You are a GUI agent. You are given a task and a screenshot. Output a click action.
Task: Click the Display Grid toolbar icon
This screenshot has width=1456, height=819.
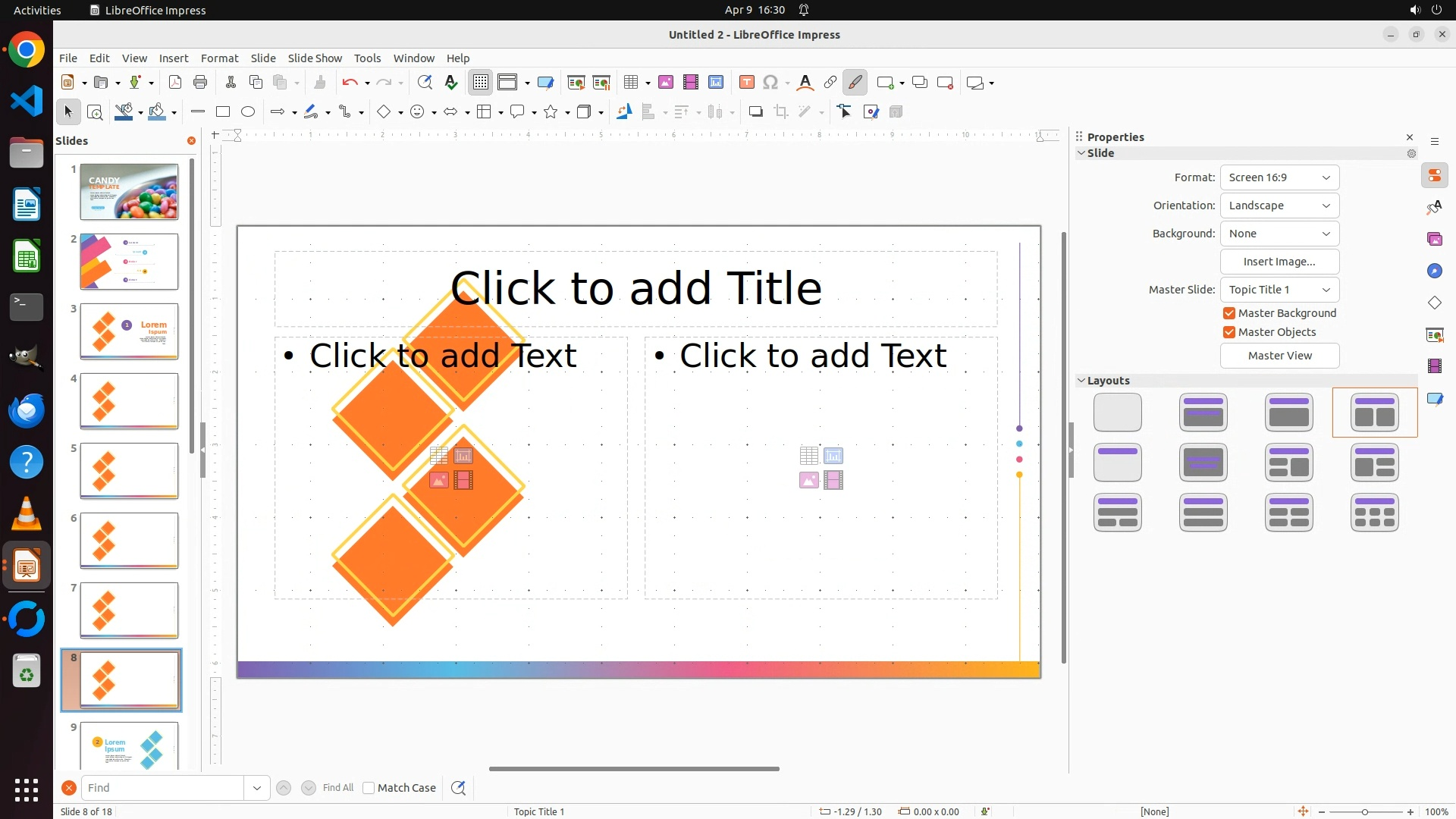[481, 83]
